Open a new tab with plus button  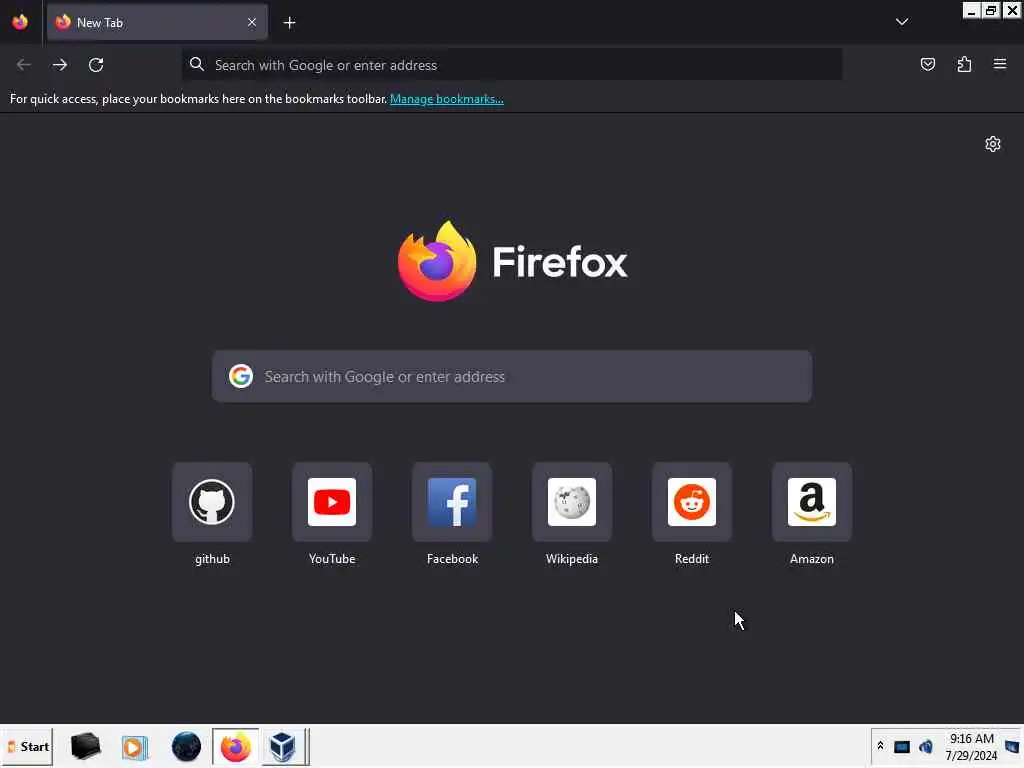(x=289, y=23)
